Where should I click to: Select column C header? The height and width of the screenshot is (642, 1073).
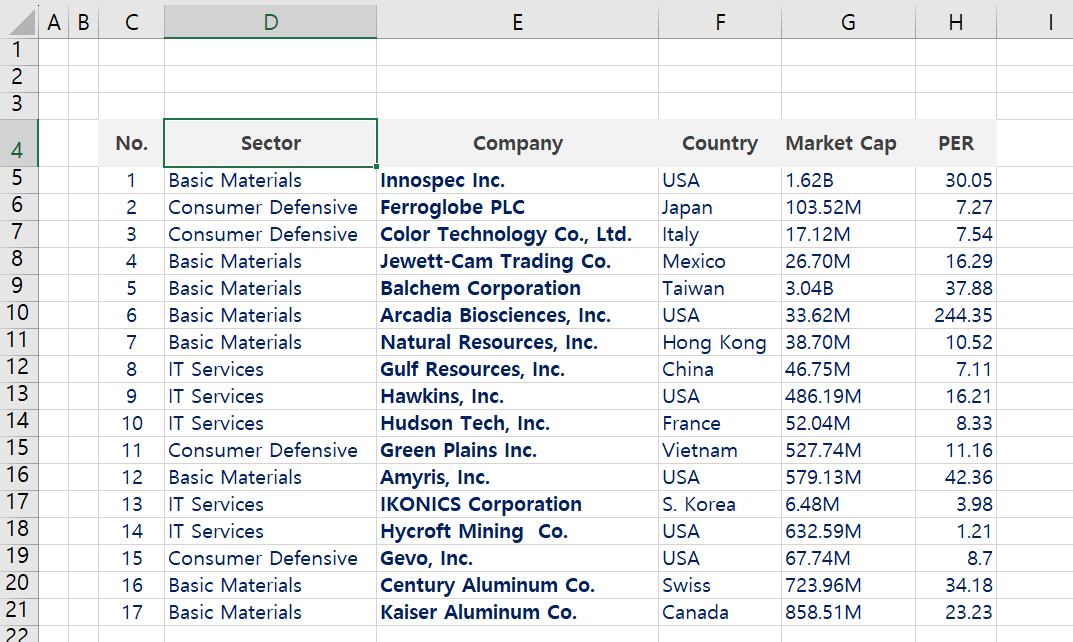point(131,22)
